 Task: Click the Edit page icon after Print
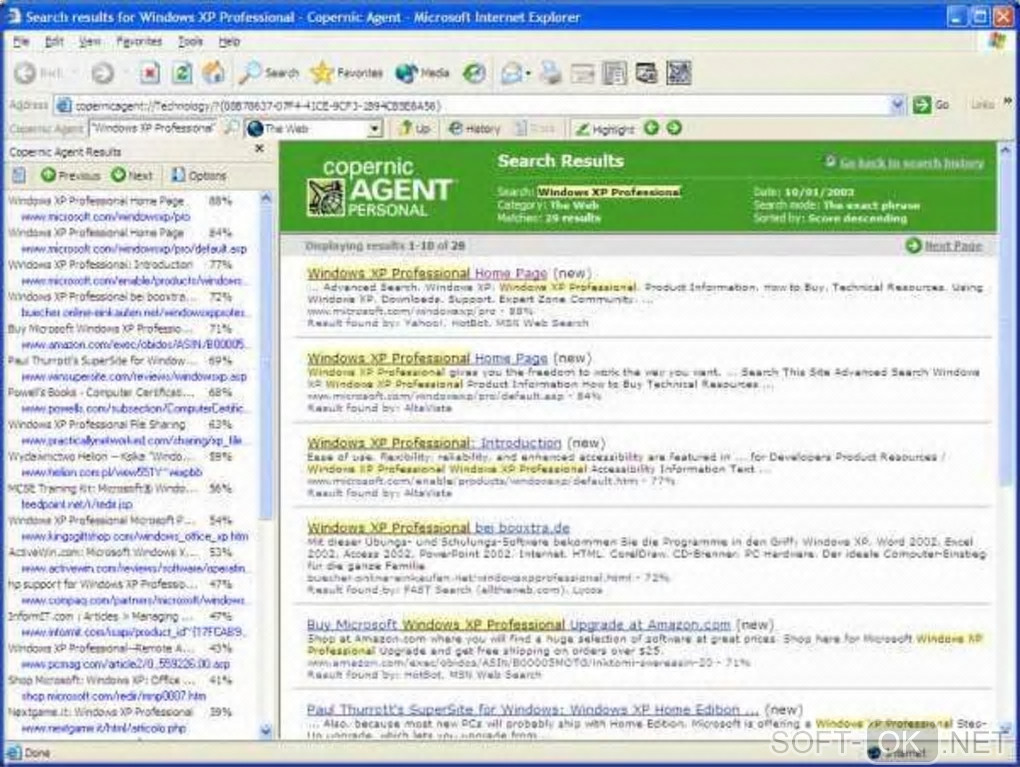tap(583, 74)
